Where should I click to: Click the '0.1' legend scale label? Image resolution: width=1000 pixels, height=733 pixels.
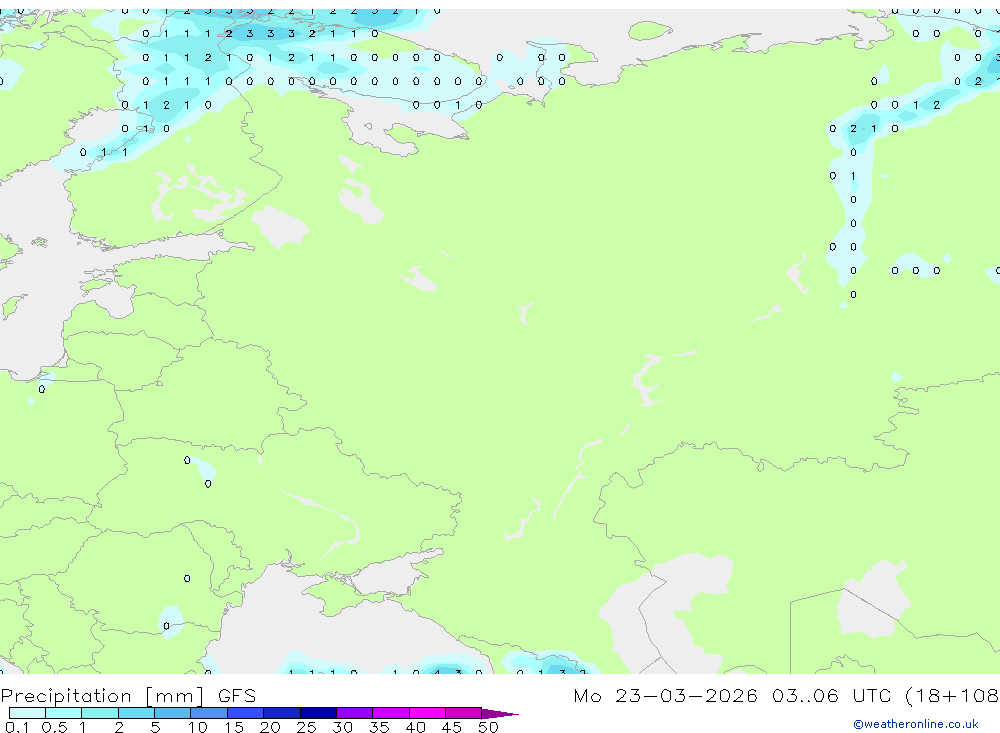(17, 727)
